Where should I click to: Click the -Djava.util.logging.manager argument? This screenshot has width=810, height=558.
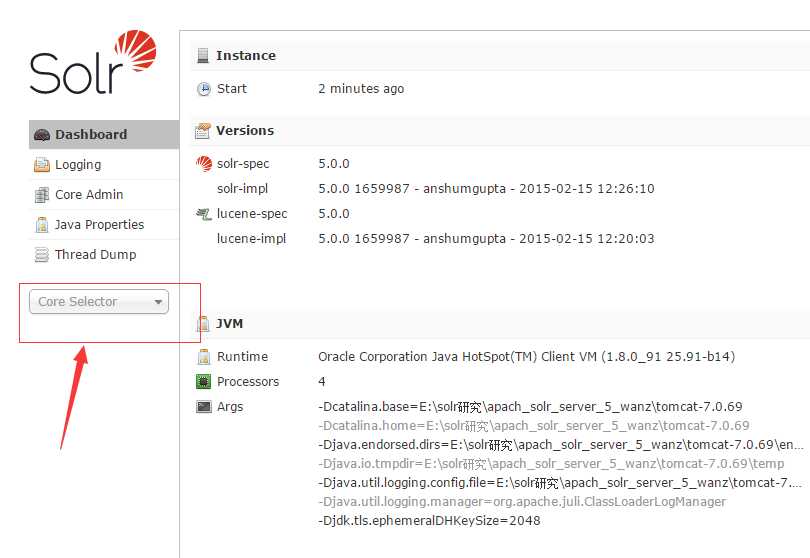(x=522, y=502)
